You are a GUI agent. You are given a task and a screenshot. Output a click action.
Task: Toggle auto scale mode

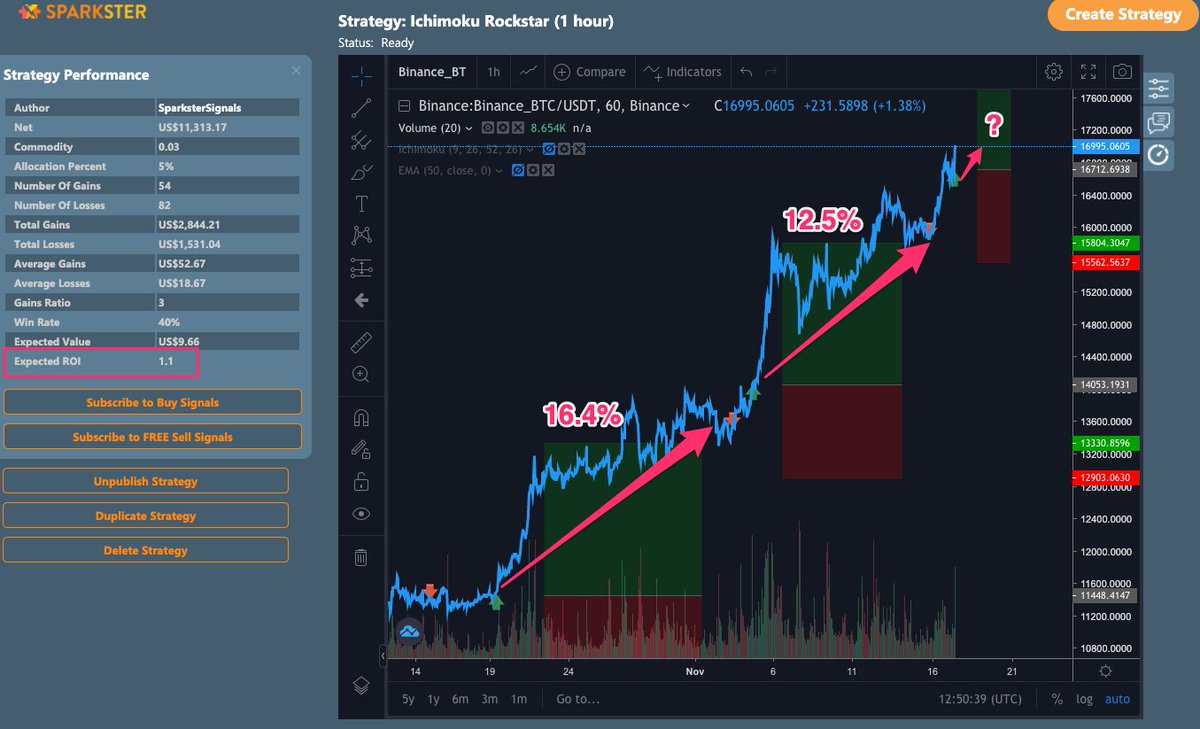coord(1117,699)
